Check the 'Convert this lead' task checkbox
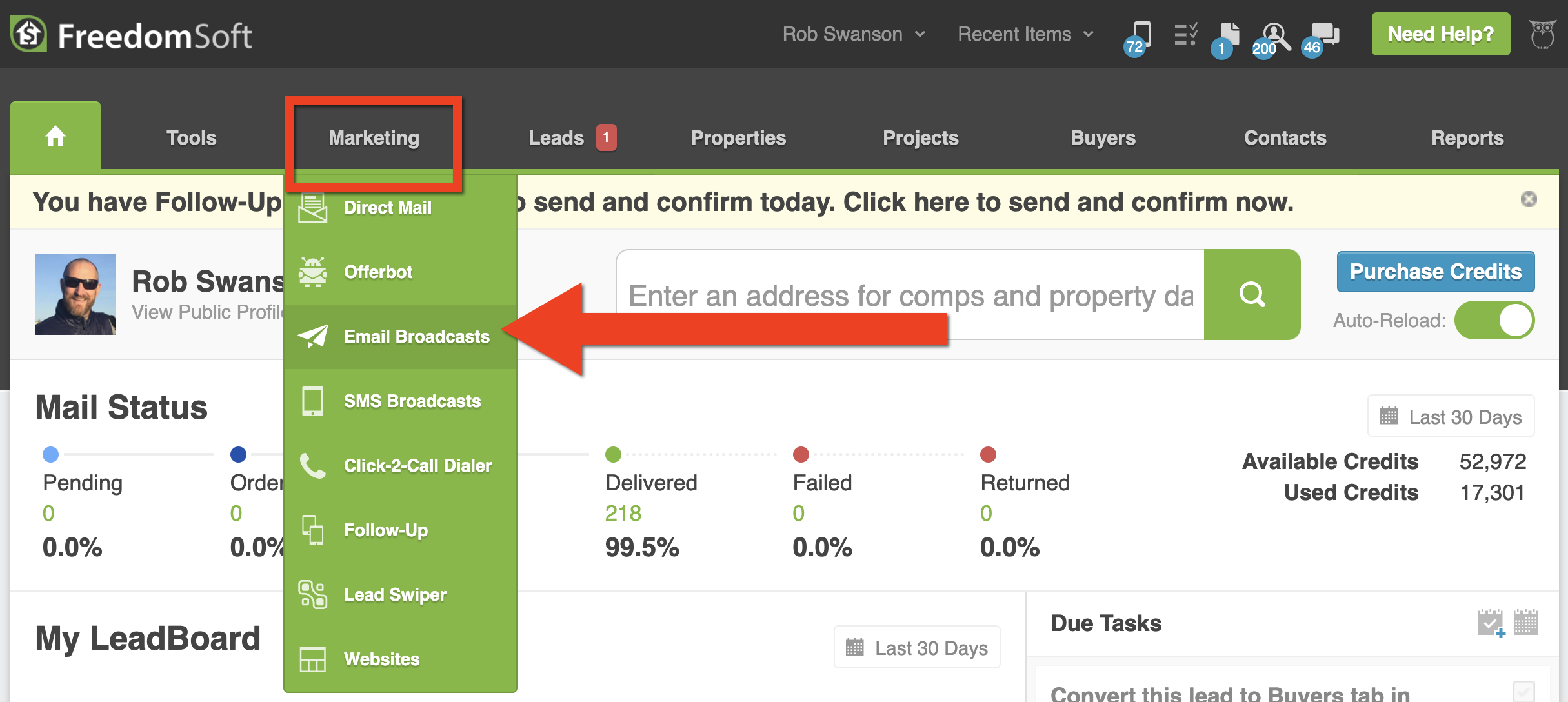This screenshot has height=702, width=1568. click(1523, 691)
